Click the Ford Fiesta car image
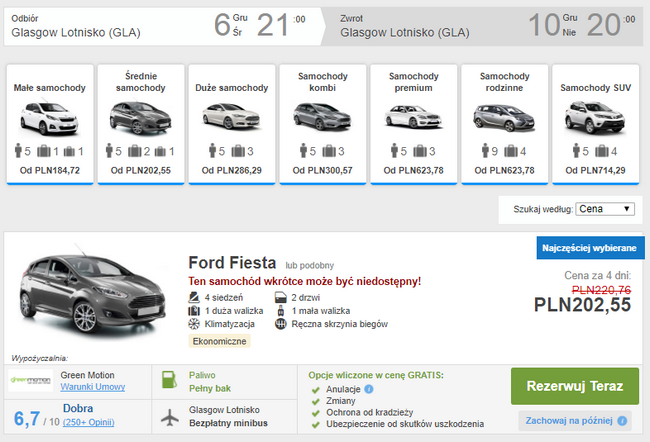Image resolution: width=650 pixels, height=442 pixels. tap(92, 290)
